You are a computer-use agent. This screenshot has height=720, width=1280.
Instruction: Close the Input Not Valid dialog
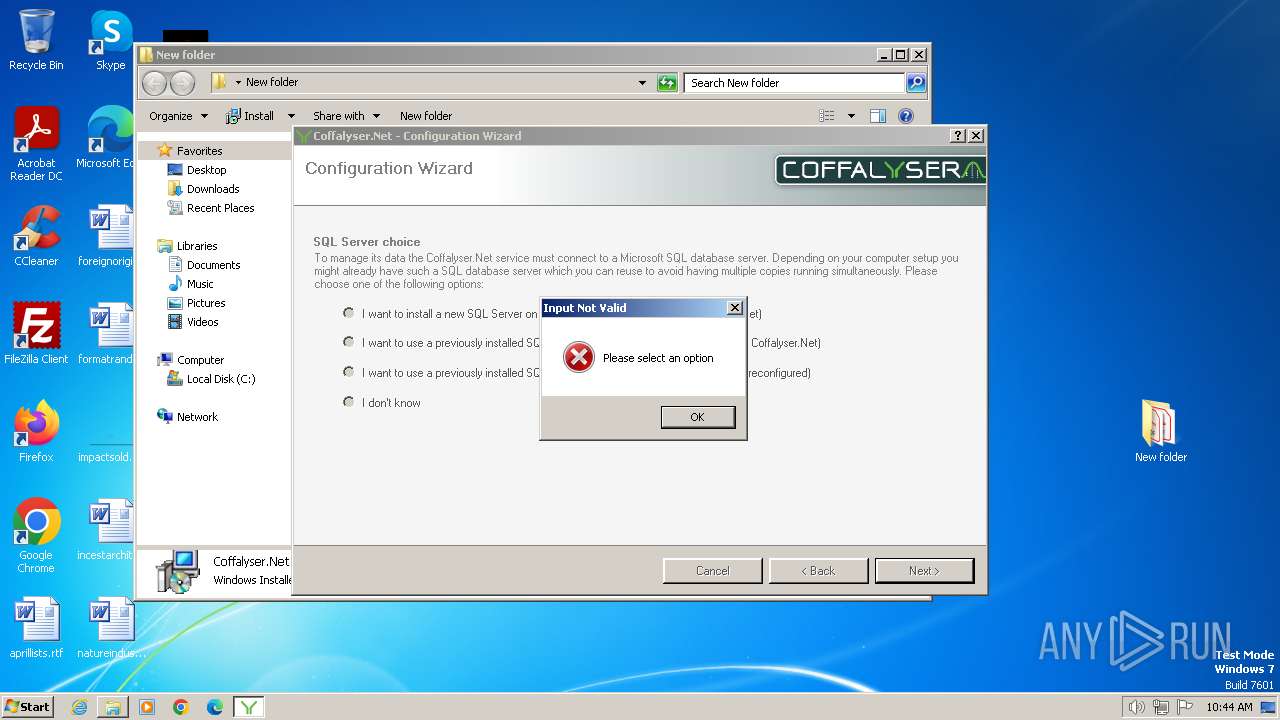tap(734, 308)
